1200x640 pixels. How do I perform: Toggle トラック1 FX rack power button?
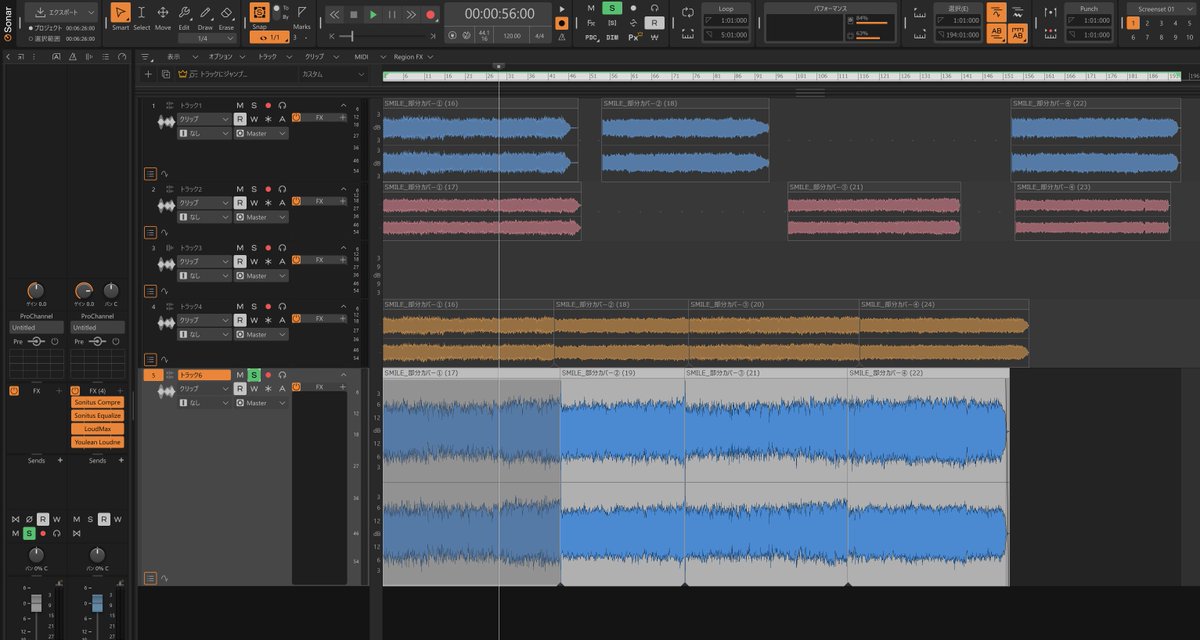(297, 118)
